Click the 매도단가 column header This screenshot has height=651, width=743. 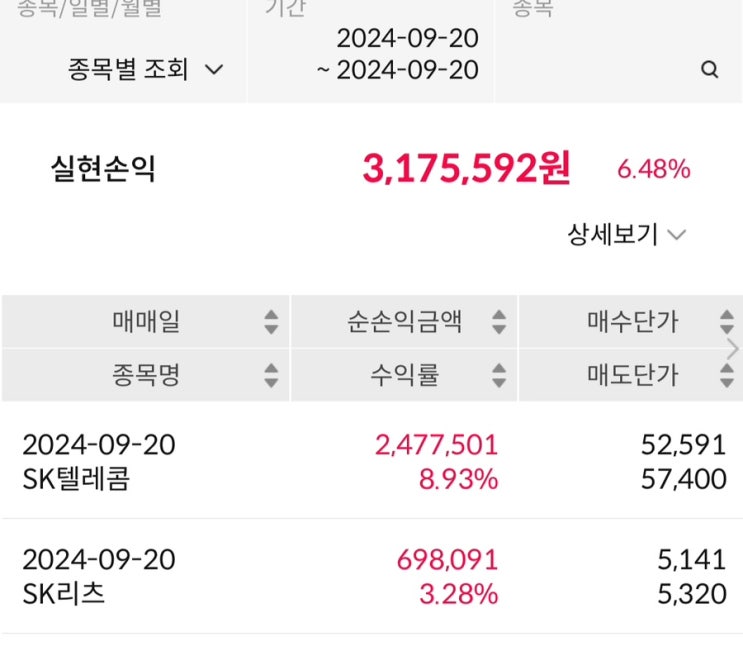(631, 375)
